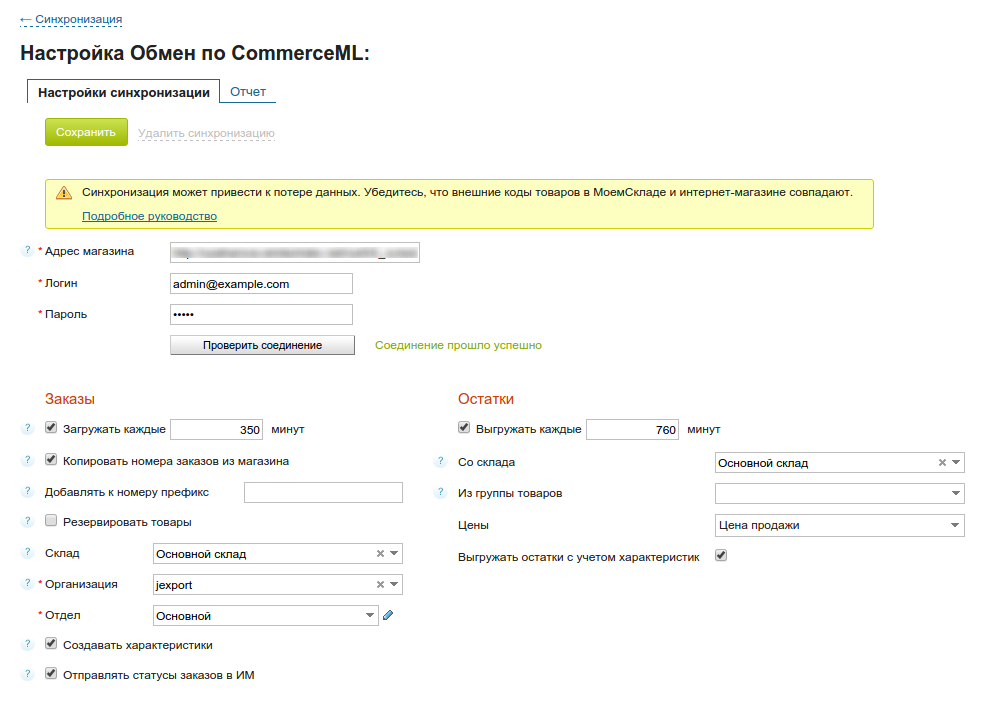Click the pencil edit icon next to Отдел

coord(388,616)
